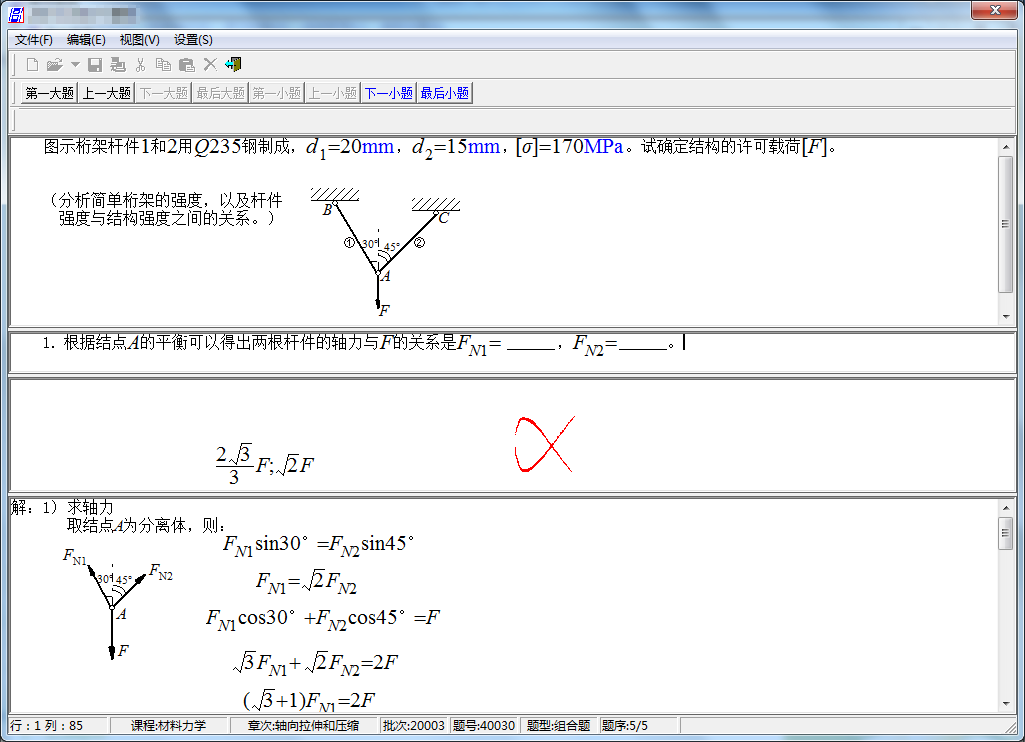
Task: Open the 视图(V) menu
Action: pyautogui.click(x=139, y=40)
